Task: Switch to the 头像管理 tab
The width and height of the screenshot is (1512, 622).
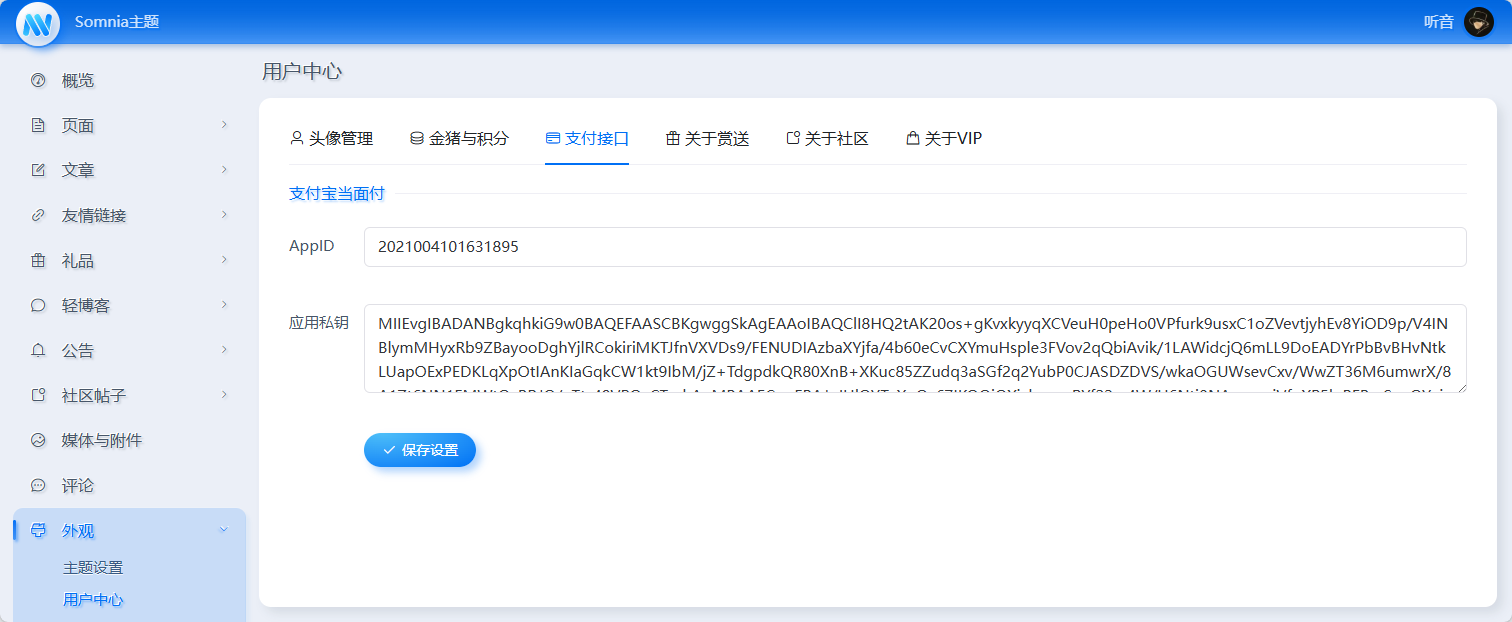Action: pyautogui.click(x=331, y=139)
